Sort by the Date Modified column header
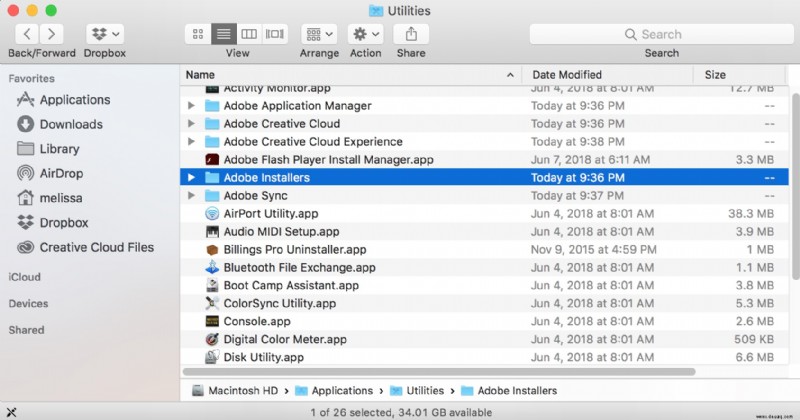 [x=608, y=75]
